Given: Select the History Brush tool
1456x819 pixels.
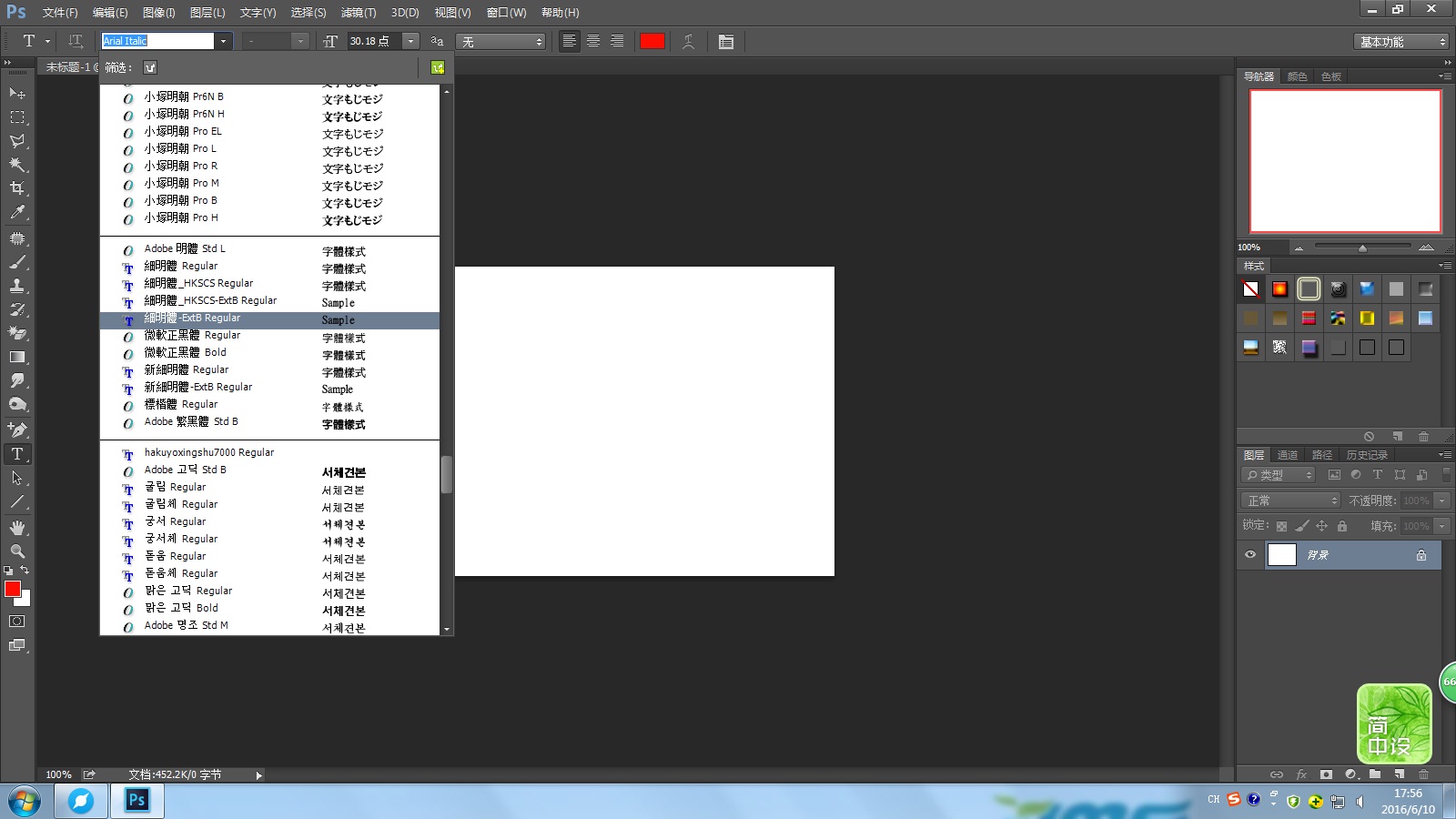Looking at the screenshot, I should click(17, 309).
